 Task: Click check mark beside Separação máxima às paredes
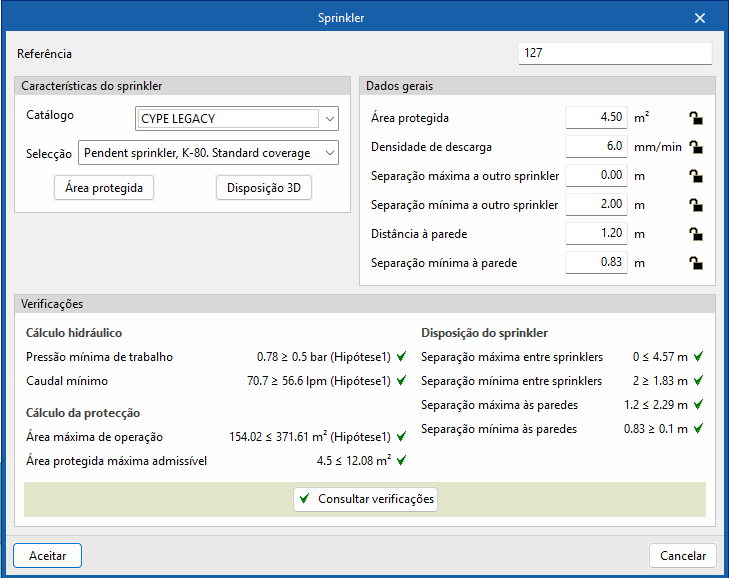pos(698,405)
